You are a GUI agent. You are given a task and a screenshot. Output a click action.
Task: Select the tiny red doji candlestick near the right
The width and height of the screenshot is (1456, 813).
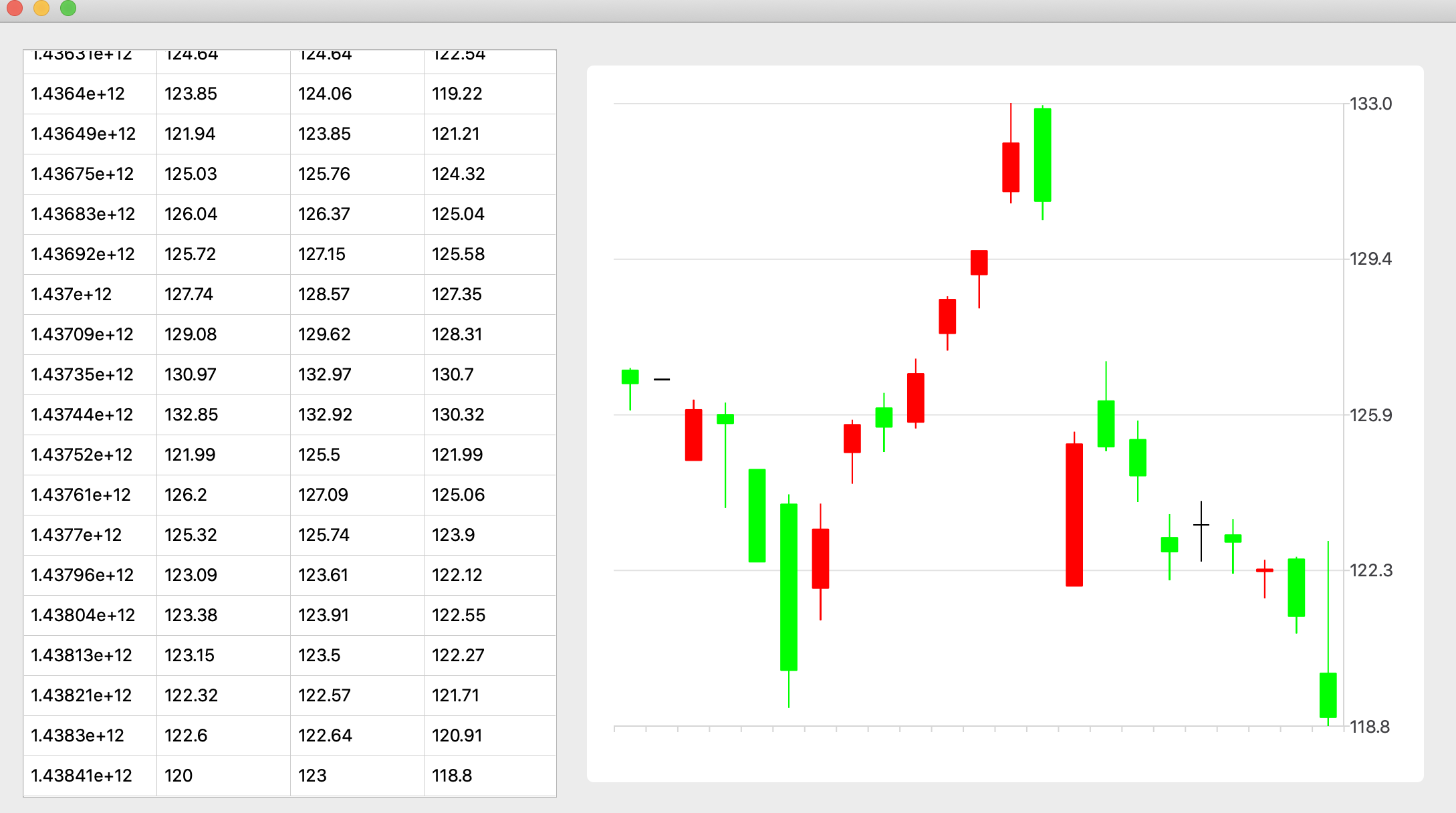1263,570
